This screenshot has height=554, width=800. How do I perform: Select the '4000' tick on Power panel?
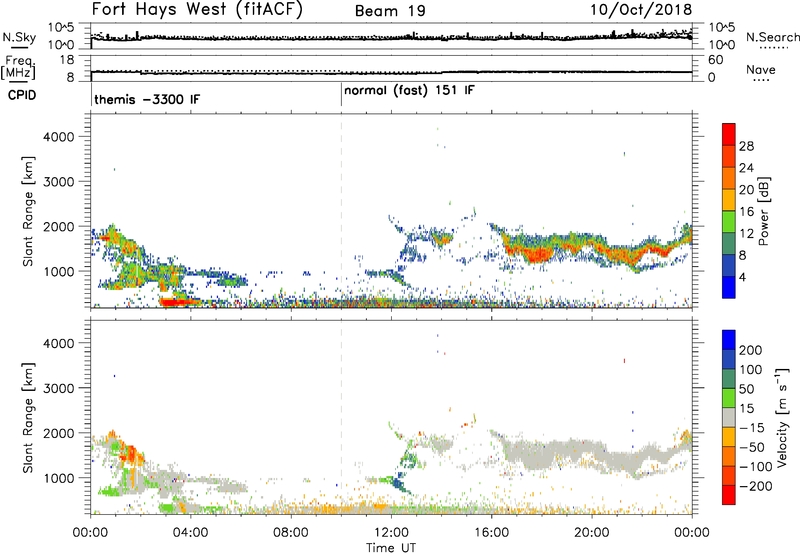click(x=58, y=137)
